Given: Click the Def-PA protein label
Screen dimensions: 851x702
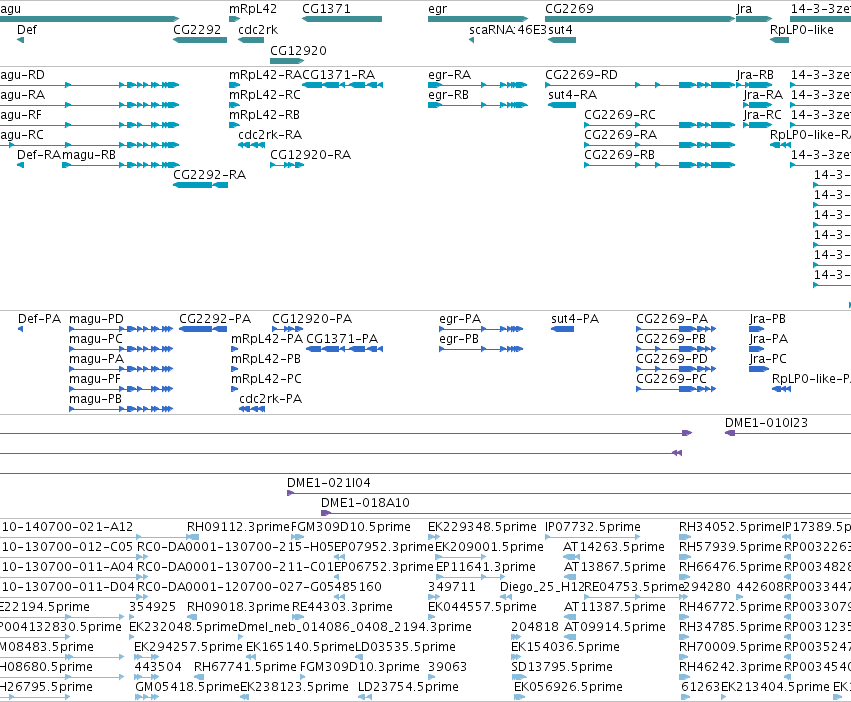Looking at the screenshot, I should pyautogui.click(x=40, y=319).
